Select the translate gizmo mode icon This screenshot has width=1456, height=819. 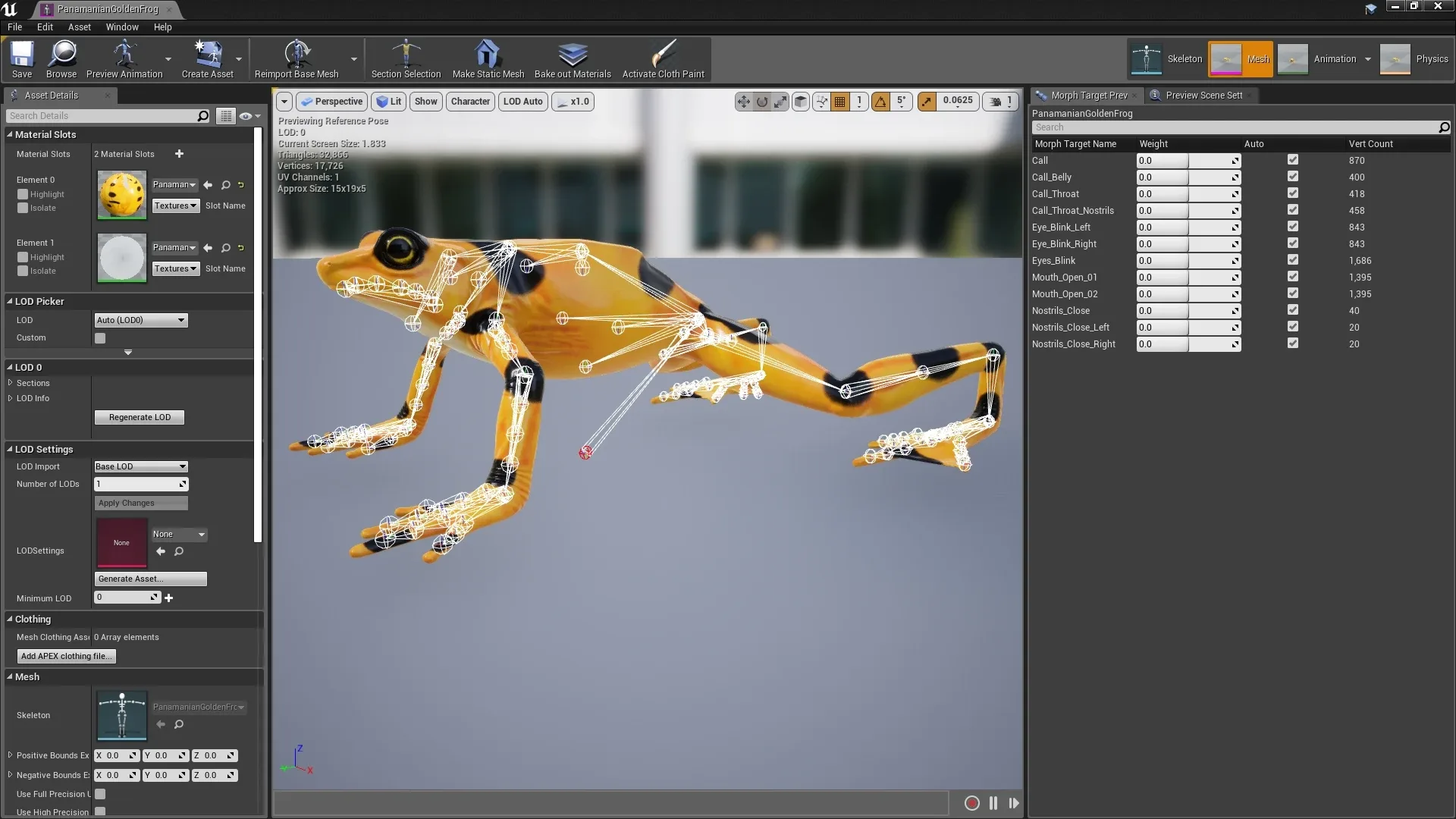[x=743, y=102]
